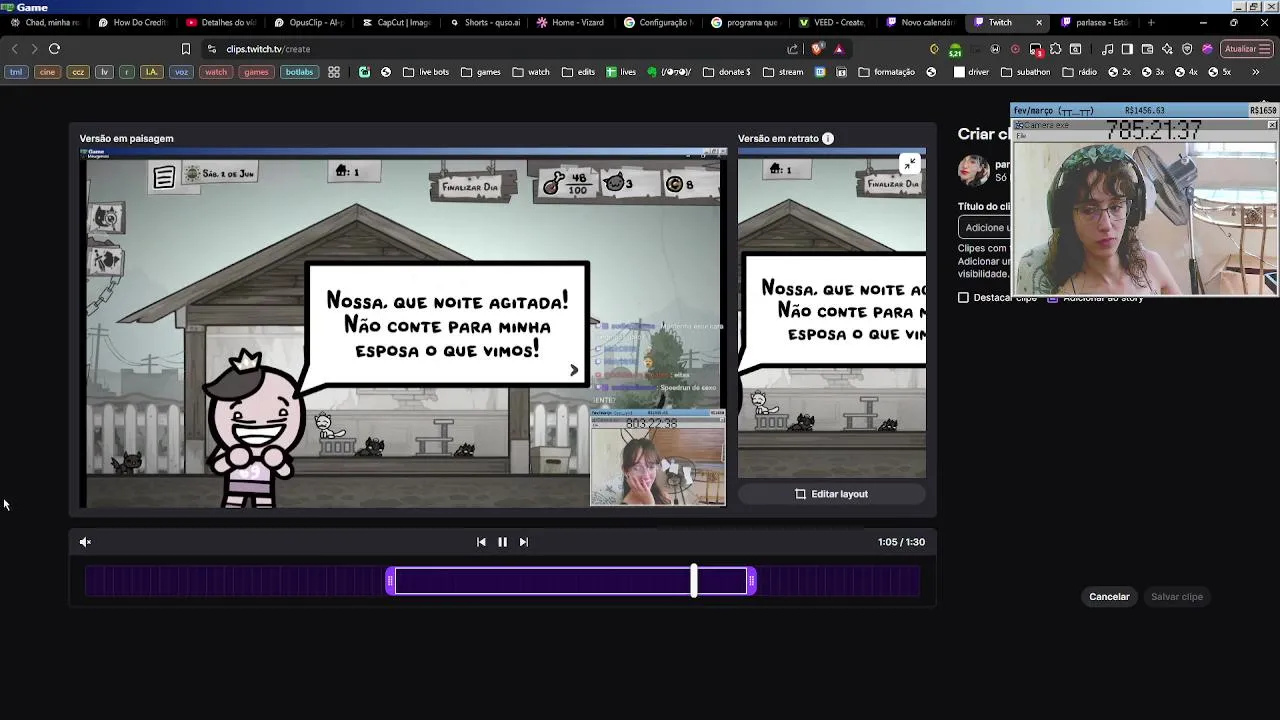Switch to the Detalhes do vídeo YouTube tab

click(221, 22)
